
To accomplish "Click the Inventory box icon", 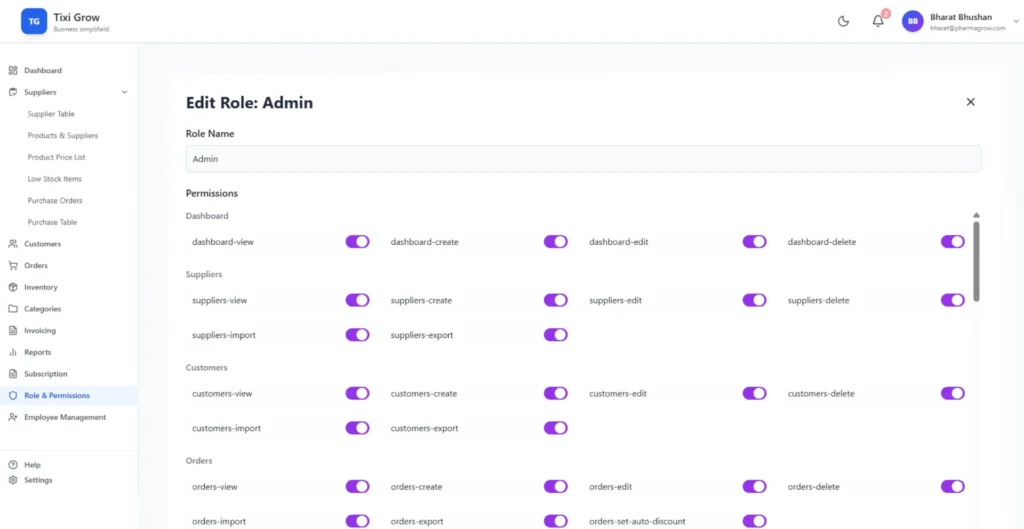I will 13,288.
